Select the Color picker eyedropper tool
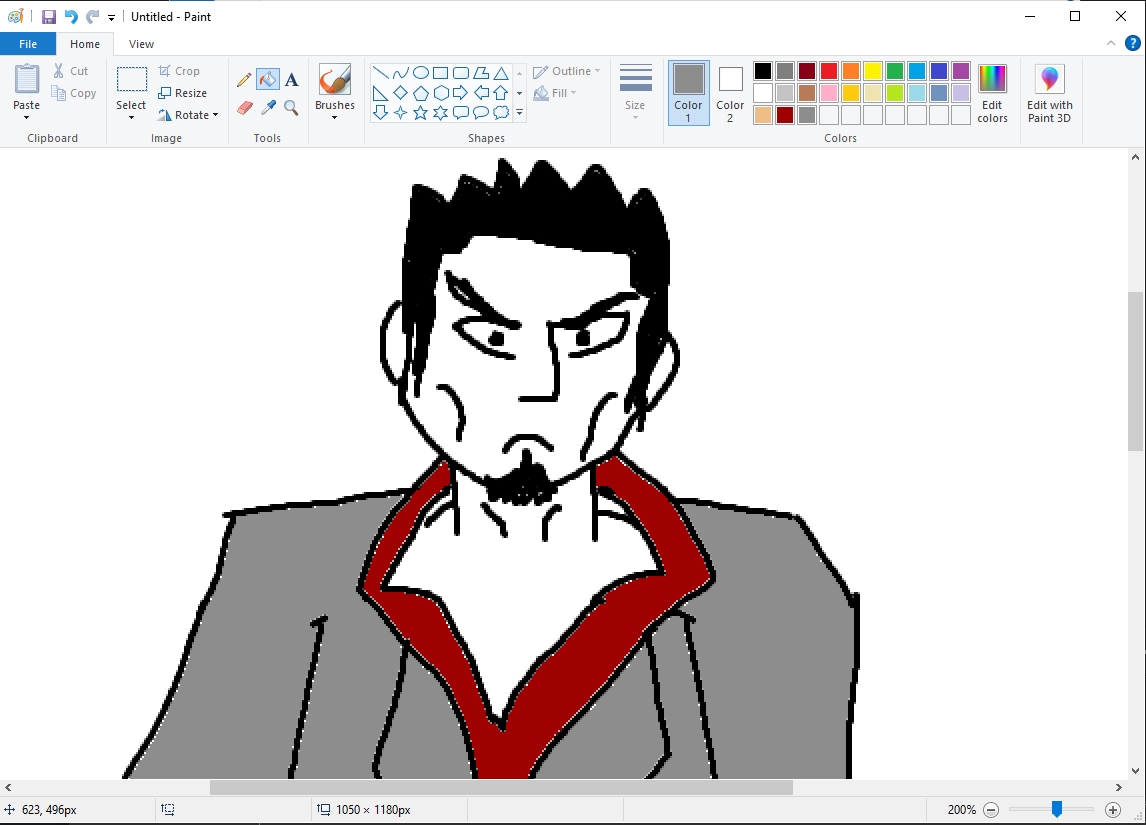 pos(267,108)
